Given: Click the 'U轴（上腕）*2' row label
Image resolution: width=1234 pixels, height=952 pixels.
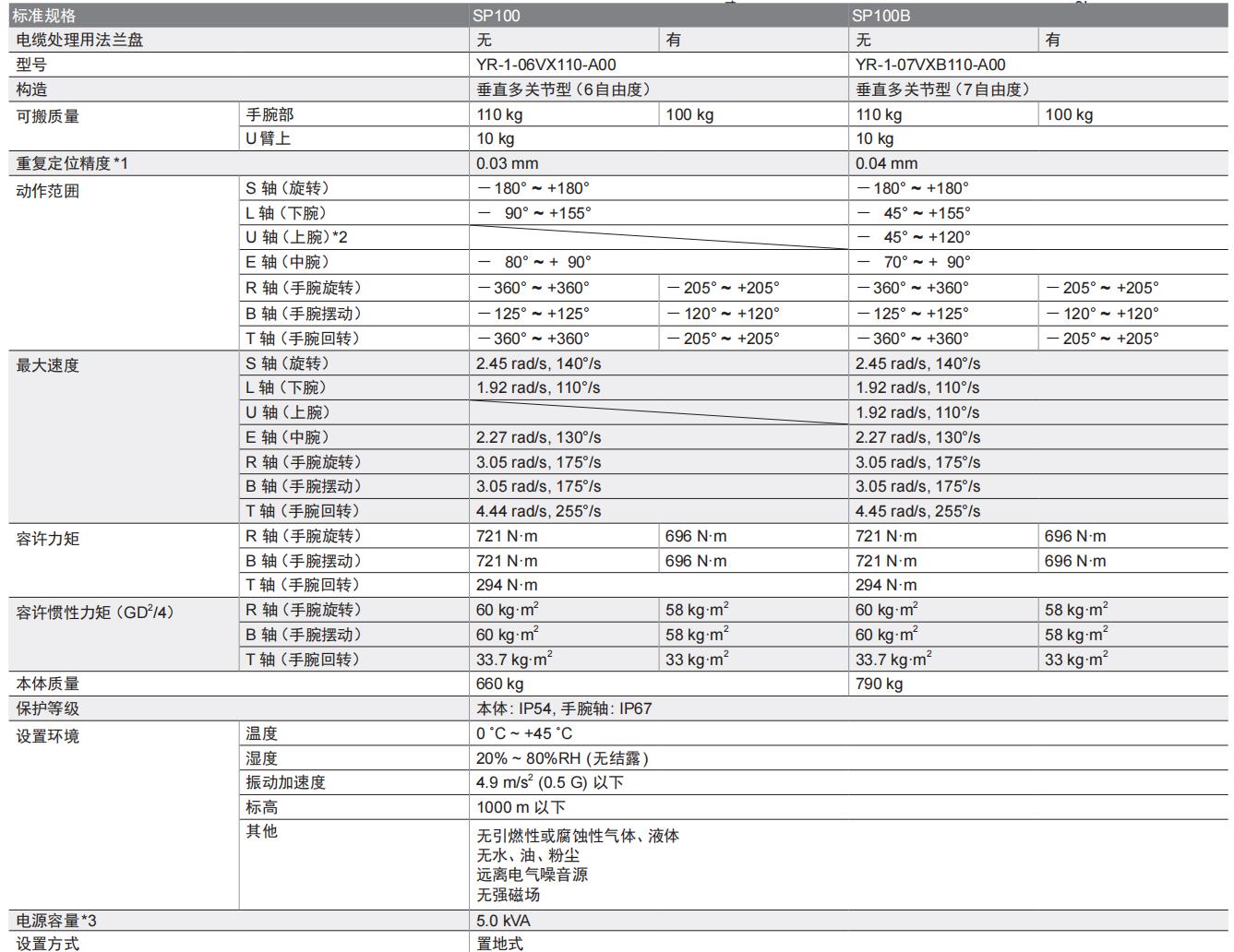Looking at the screenshot, I should pyautogui.click(x=296, y=237).
